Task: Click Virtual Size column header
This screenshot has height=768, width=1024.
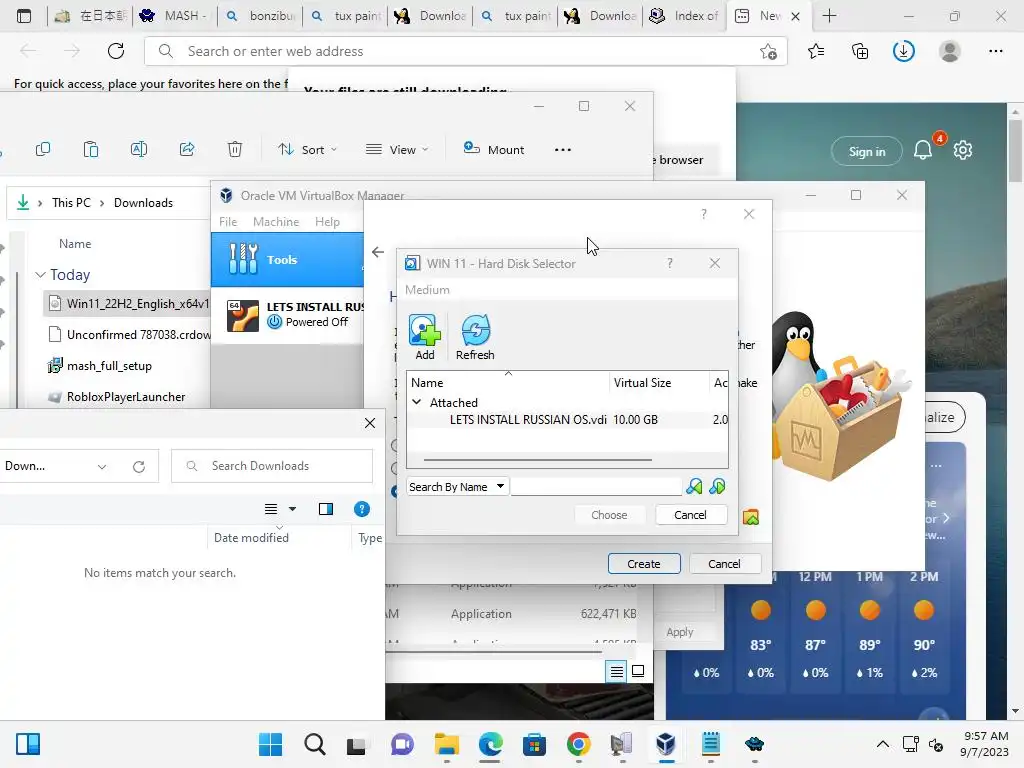Action: (x=659, y=383)
